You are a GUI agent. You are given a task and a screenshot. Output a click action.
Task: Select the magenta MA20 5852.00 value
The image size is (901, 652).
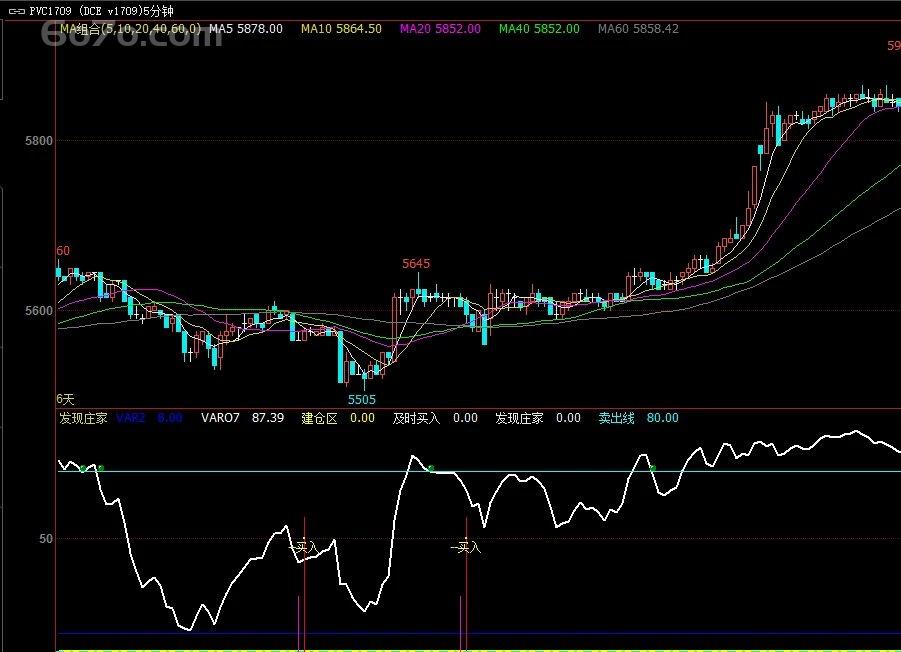(440, 29)
